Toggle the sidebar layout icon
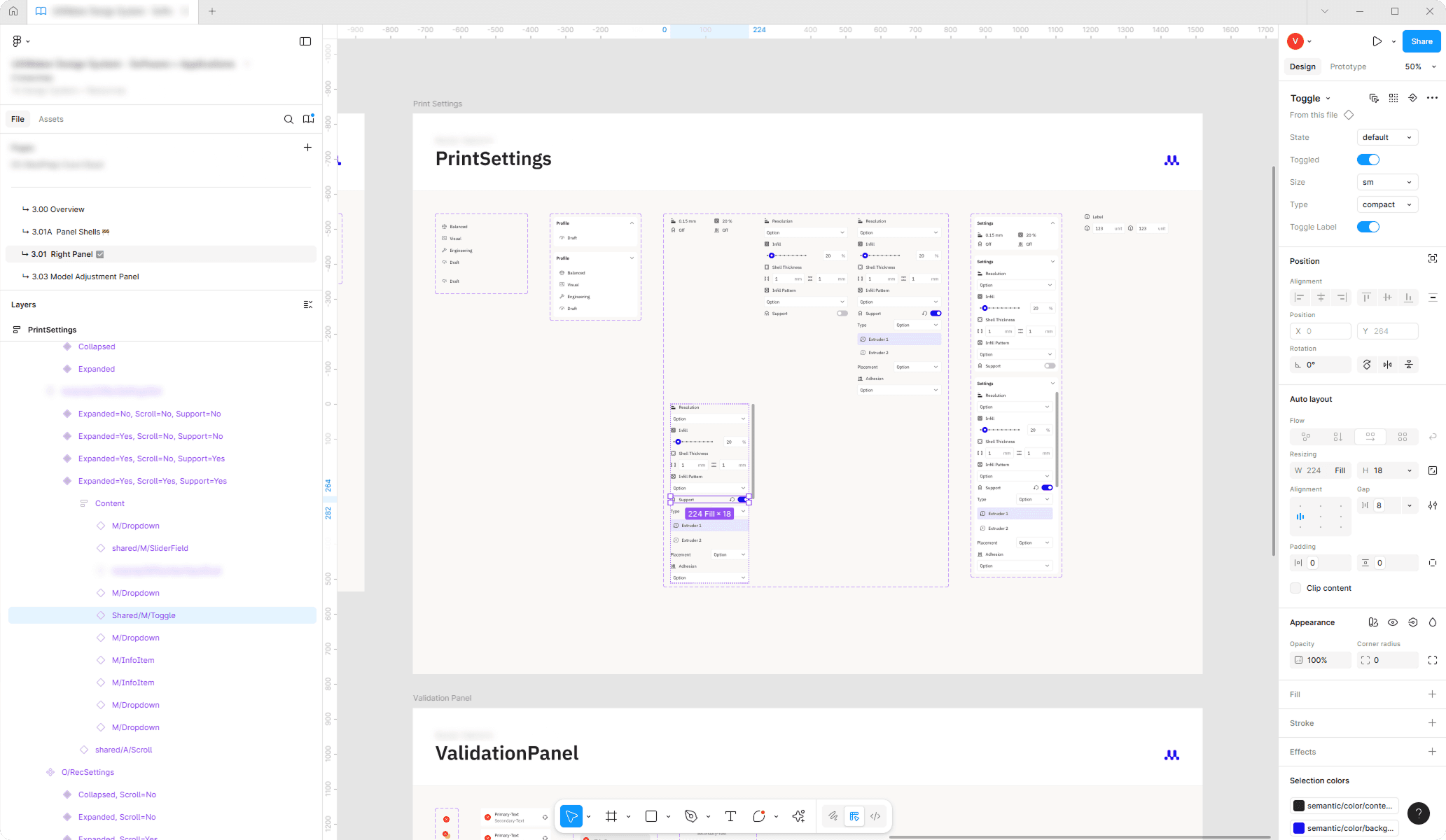 pyautogui.click(x=305, y=41)
